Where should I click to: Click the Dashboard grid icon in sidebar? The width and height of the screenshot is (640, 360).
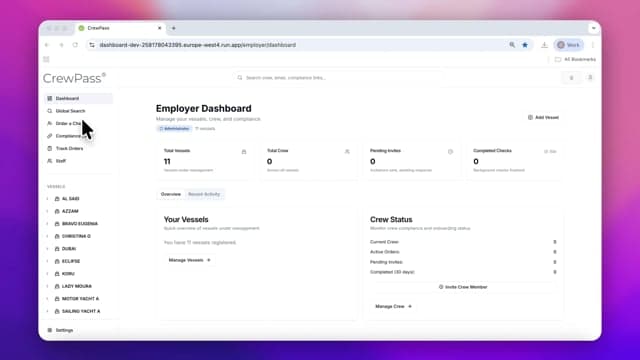[50, 98]
